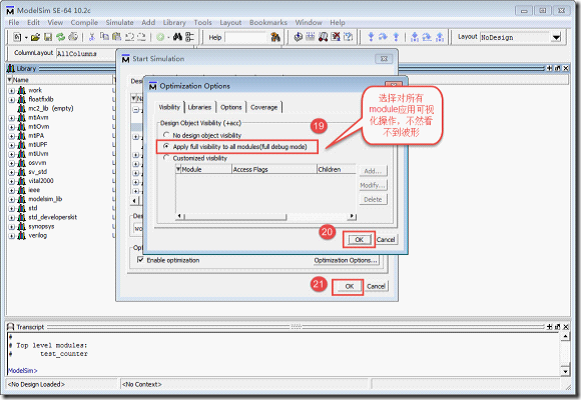Screen dimensions: 581x400
Task: Click the Undo toolbar icon
Action: pos(129,37)
